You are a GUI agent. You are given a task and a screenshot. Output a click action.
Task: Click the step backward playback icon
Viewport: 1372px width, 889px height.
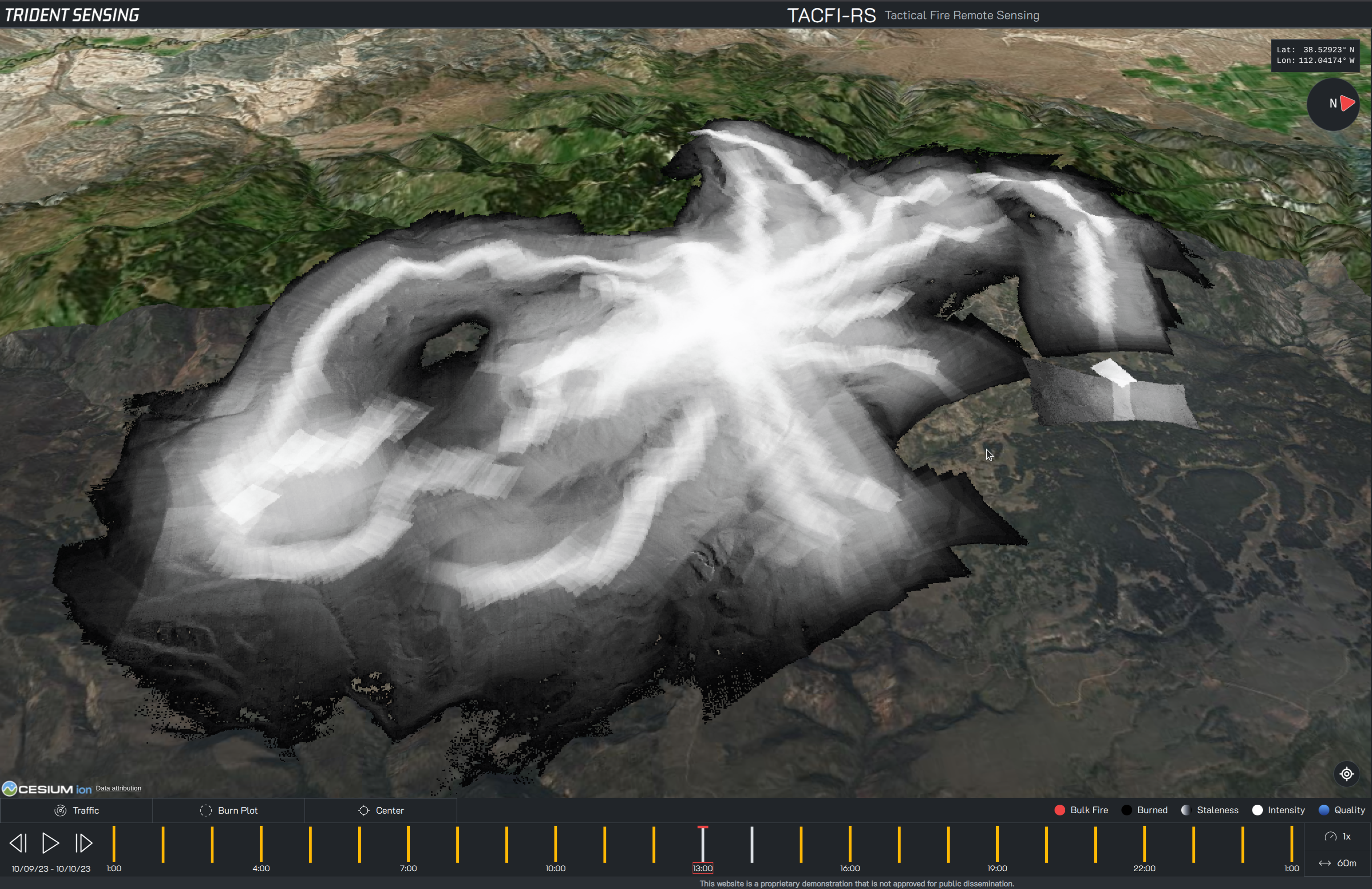(18, 843)
